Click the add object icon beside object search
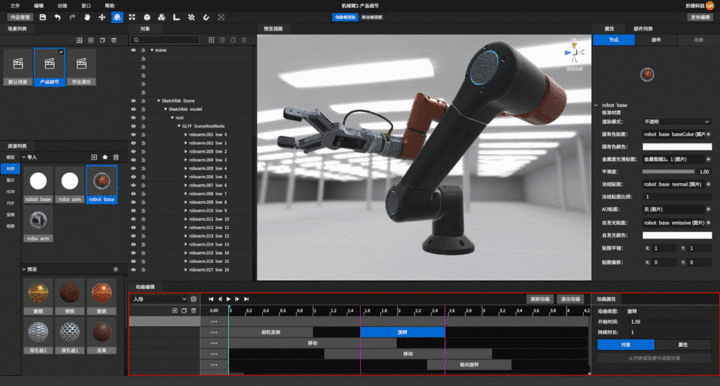Image resolution: width=720 pixels, height=386 pixels. [211, 40]
